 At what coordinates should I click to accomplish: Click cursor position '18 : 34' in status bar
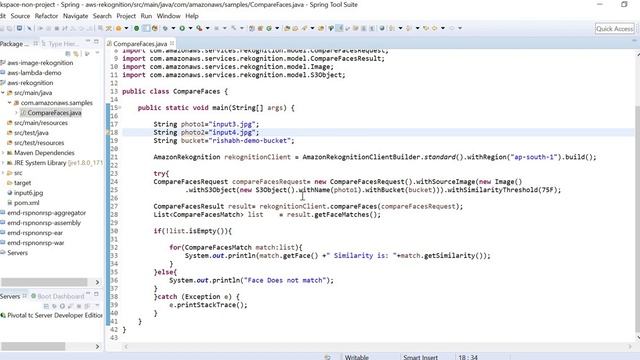coord(468,357)
